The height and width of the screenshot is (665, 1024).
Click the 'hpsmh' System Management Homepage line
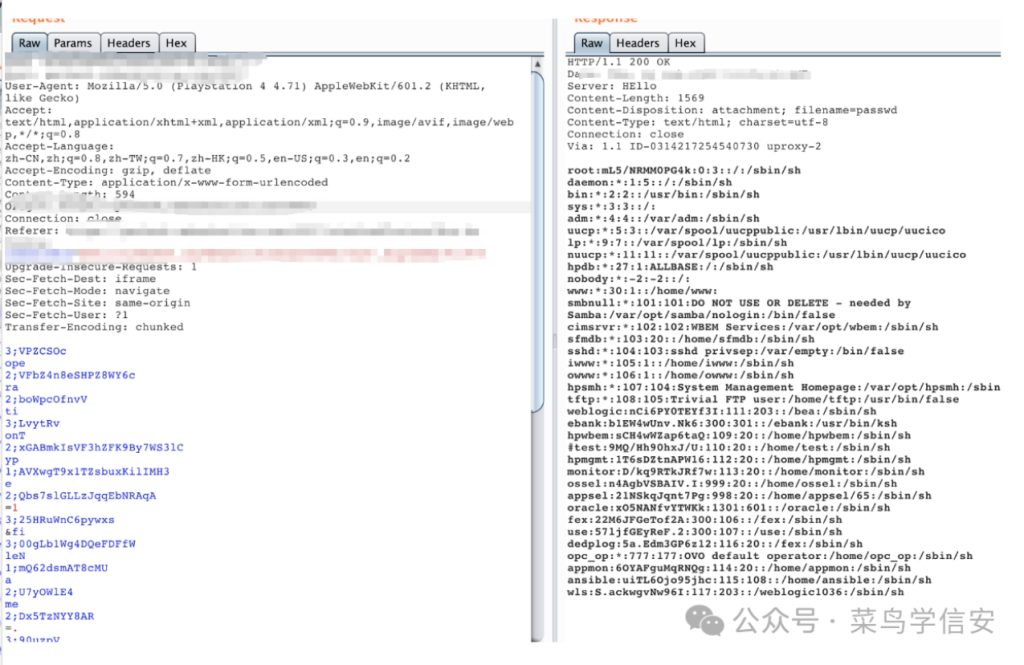coord(784,387)
